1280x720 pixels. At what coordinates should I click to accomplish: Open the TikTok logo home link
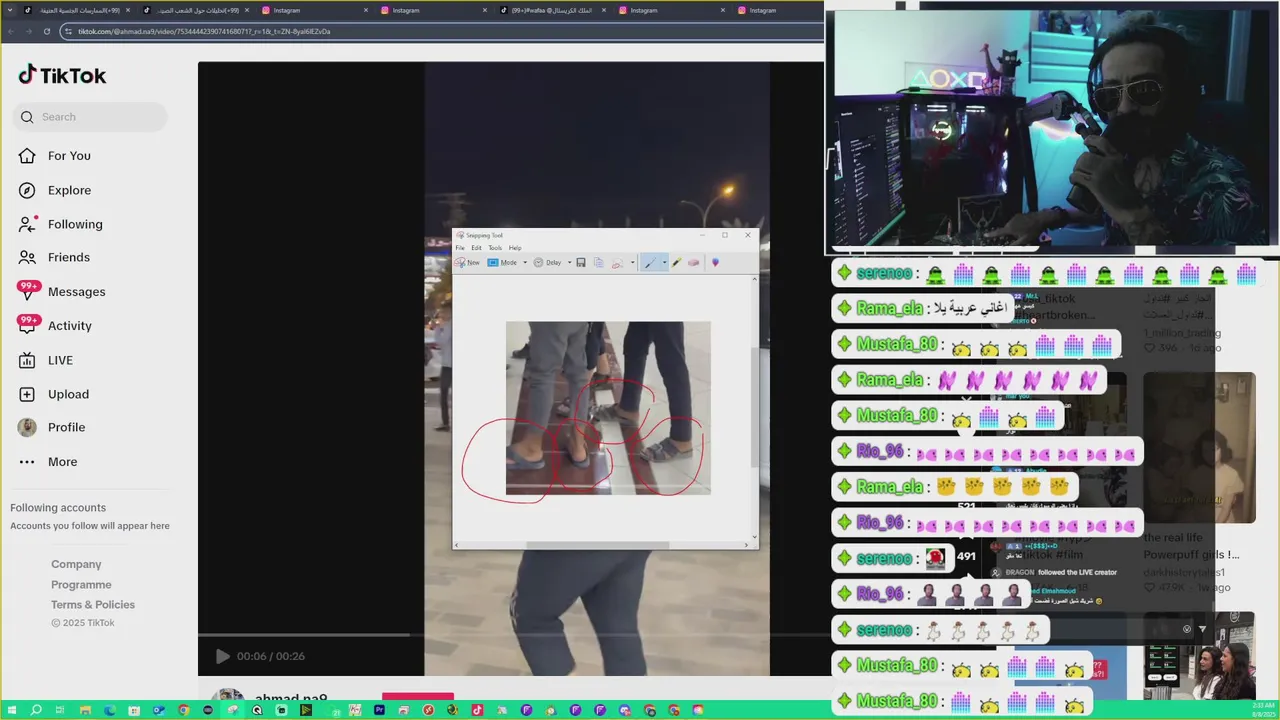[62, 75]
